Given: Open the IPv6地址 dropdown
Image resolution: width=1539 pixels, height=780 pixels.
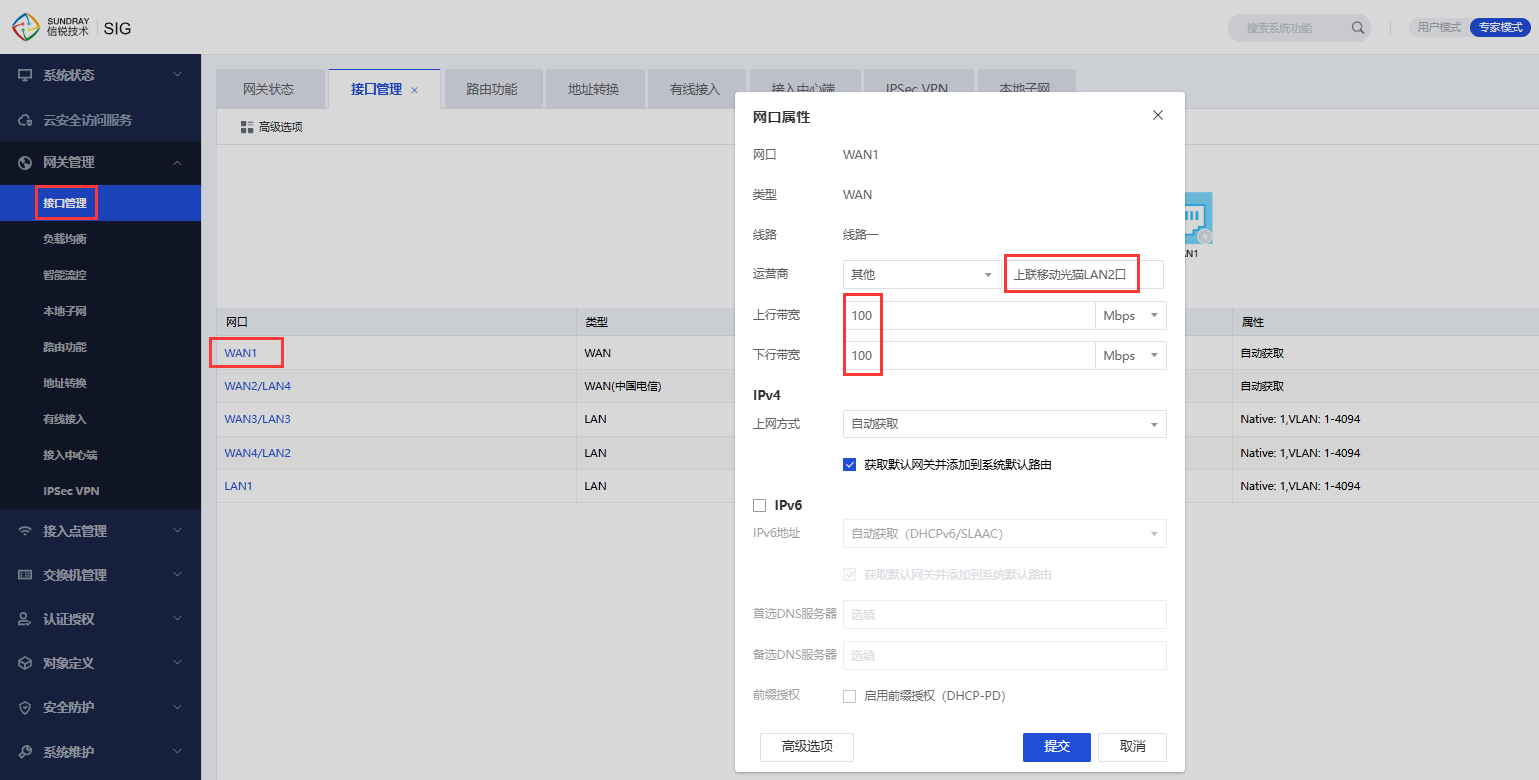Looking at the screenshot, I should (x=1005, y=534).
